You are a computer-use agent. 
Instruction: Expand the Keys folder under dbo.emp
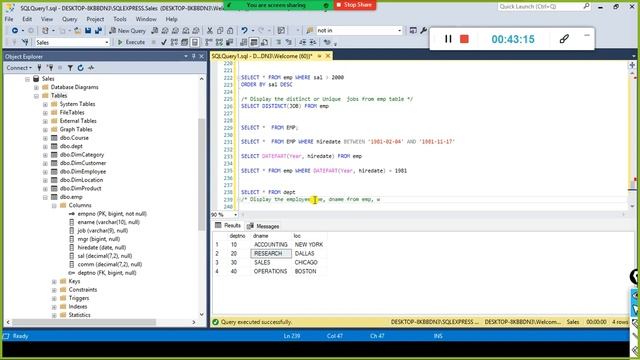pyautogui.click(x=54, y=282)
